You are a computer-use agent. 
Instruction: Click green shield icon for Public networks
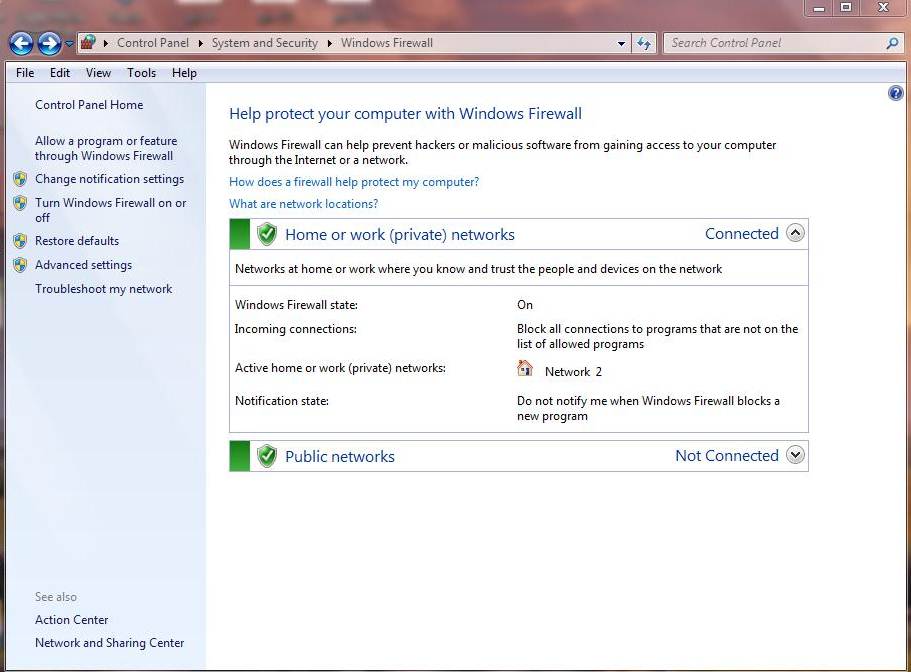pos(267,456)
